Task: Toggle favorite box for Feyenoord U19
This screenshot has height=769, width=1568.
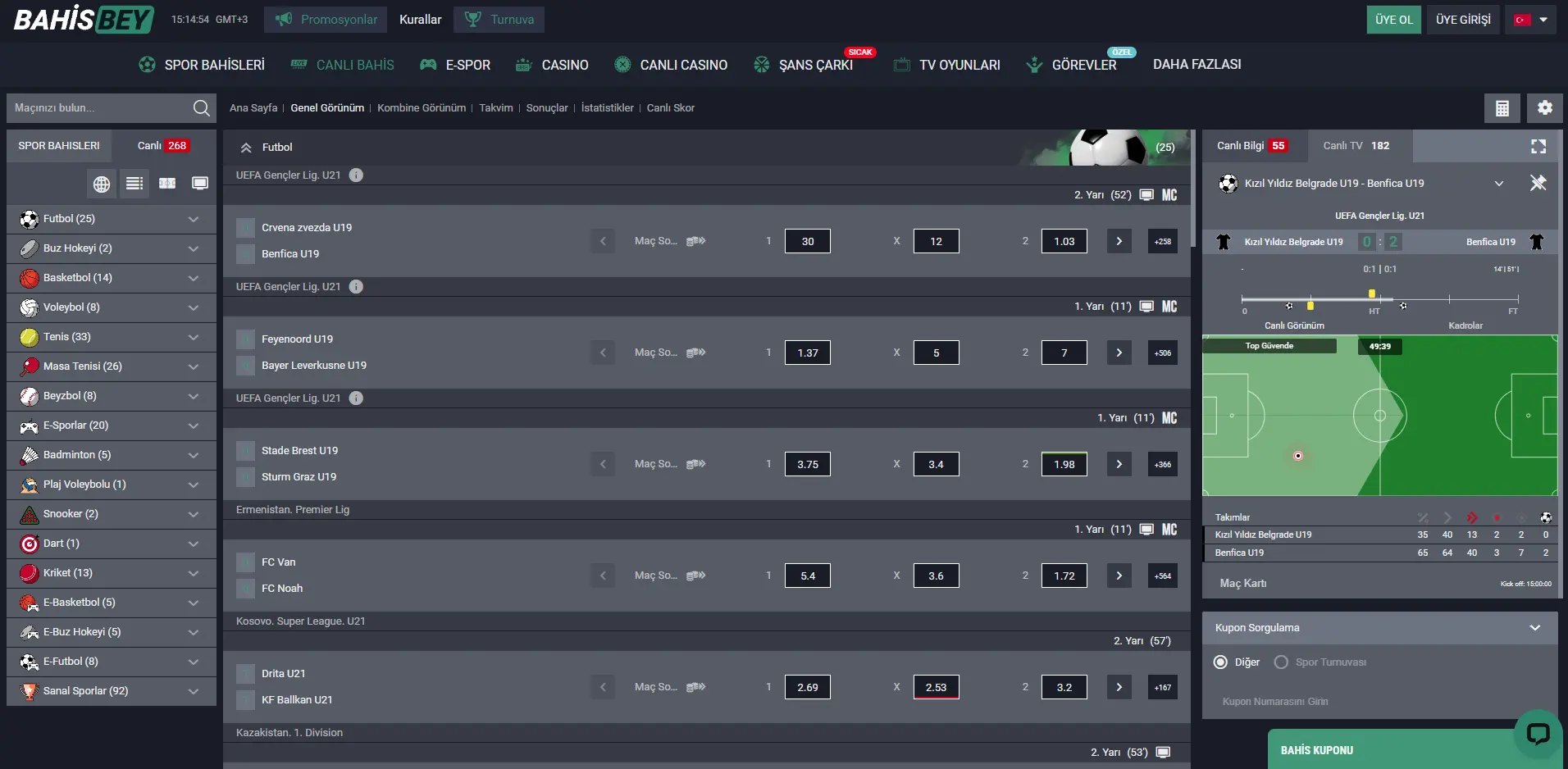Action: point(245,339)
